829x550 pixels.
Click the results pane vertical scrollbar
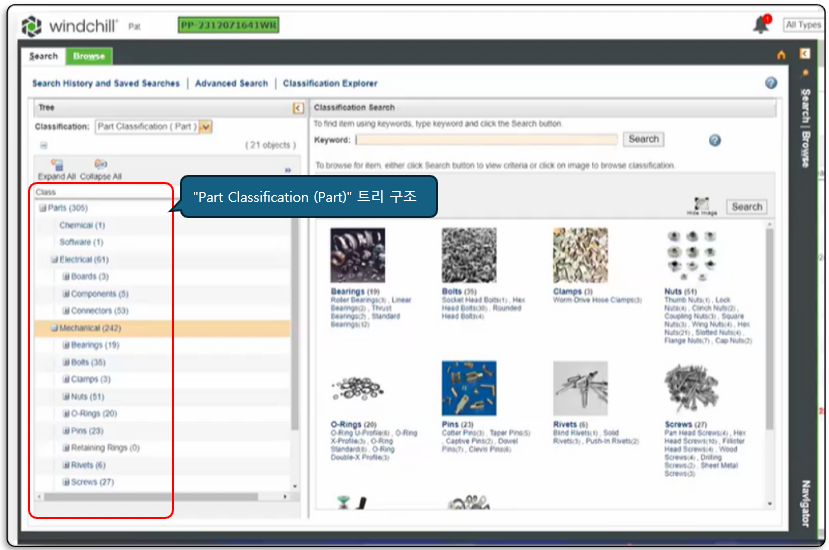point(770,328)
